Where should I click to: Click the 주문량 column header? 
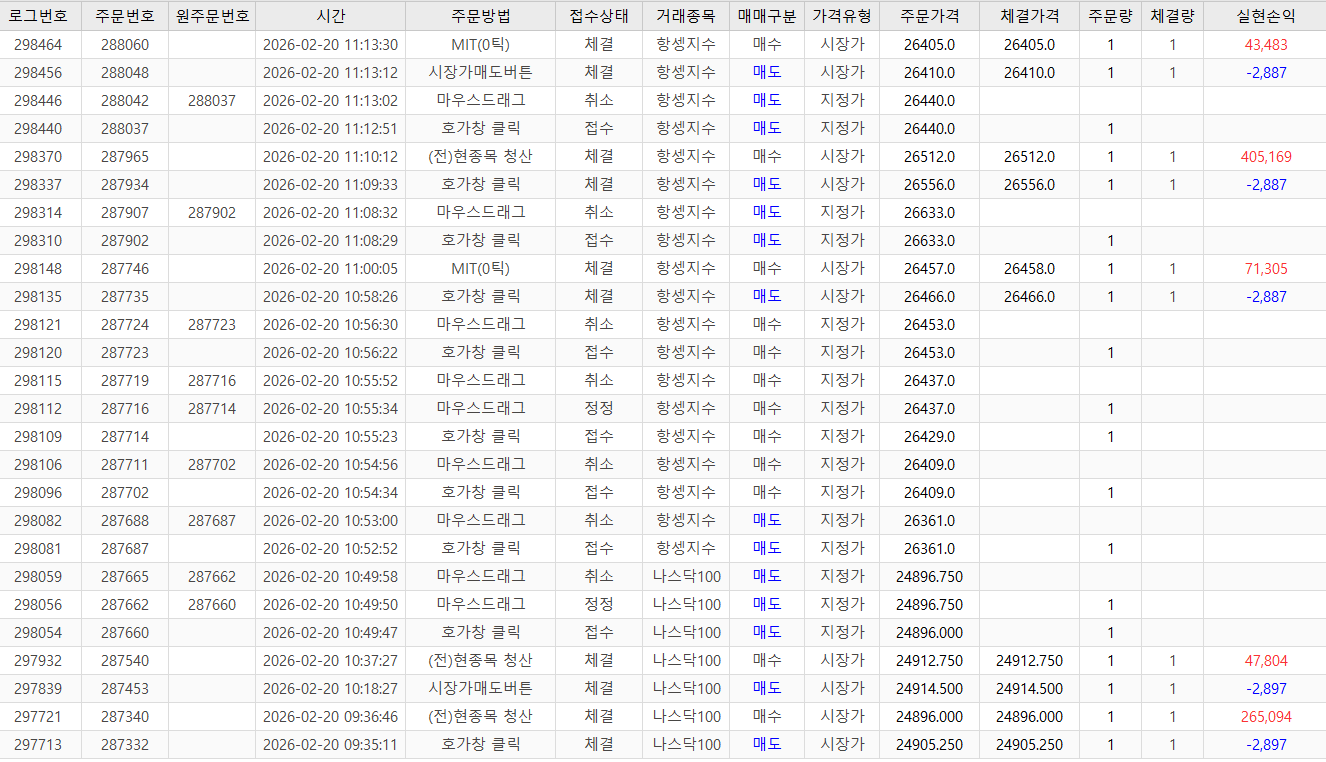click(1110, 16)
